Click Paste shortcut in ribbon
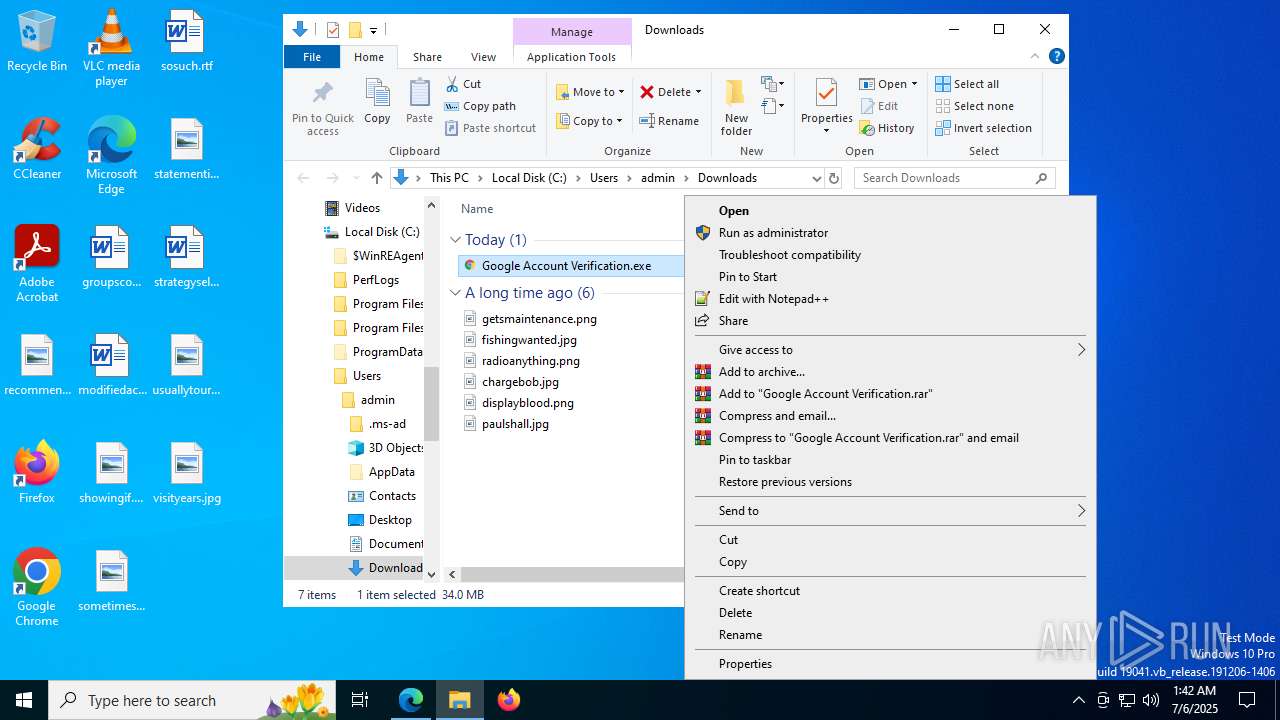 pos(491,128)
